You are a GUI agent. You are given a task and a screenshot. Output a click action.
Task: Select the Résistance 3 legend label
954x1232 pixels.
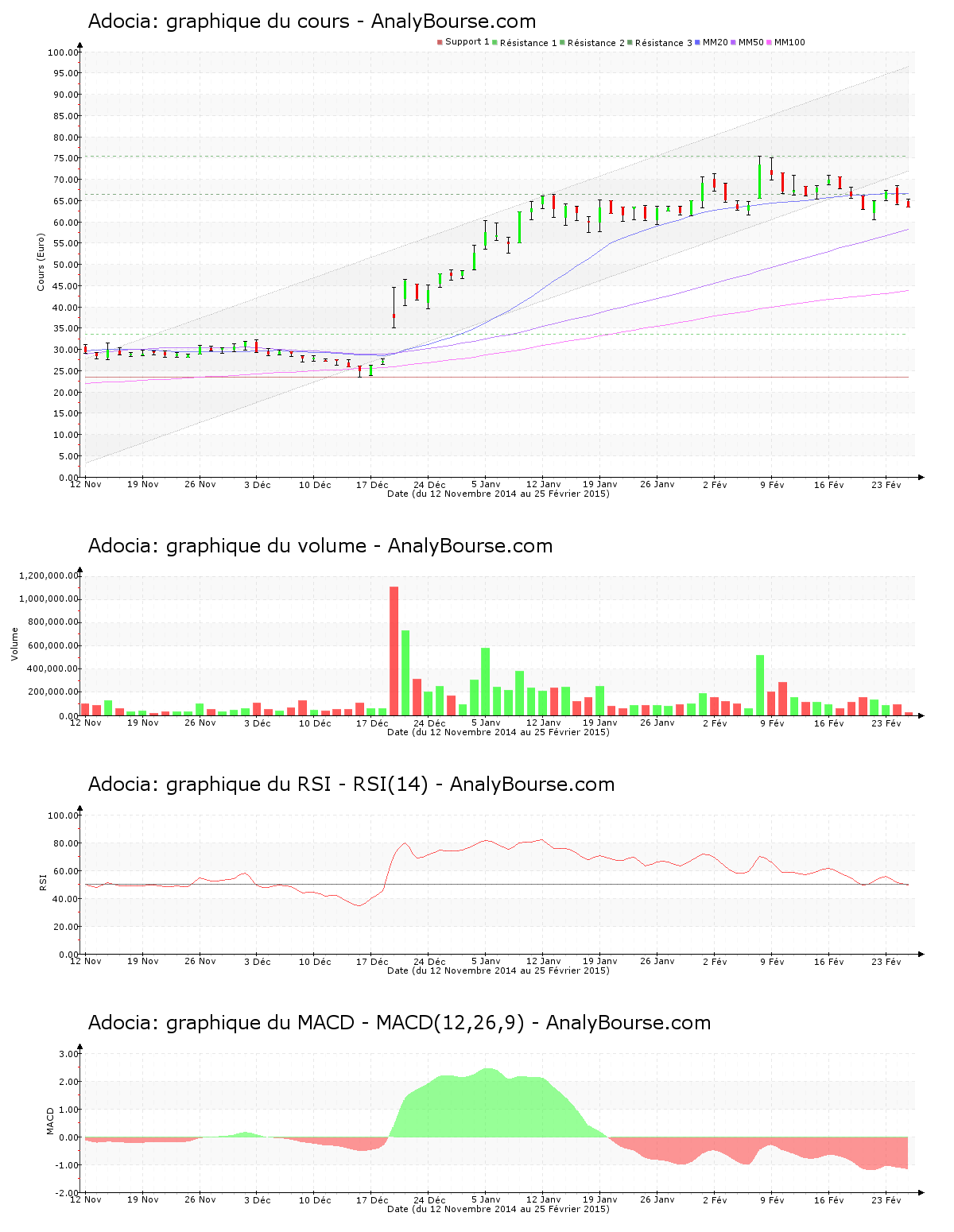(x=664, y=43)
